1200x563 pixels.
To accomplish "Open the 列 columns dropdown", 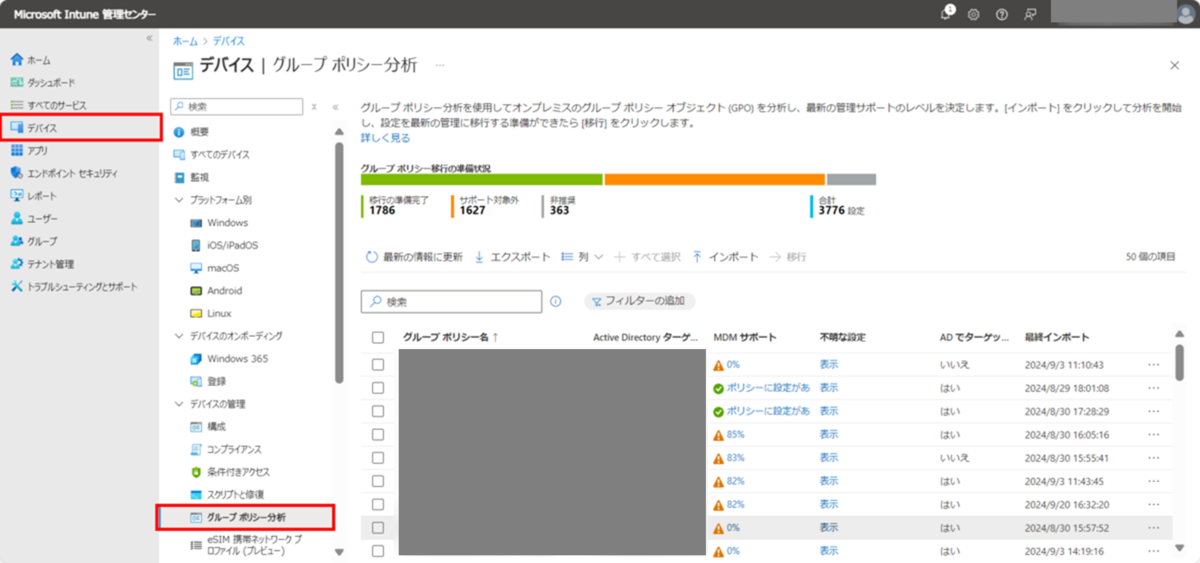I will (x=582, y=257).
